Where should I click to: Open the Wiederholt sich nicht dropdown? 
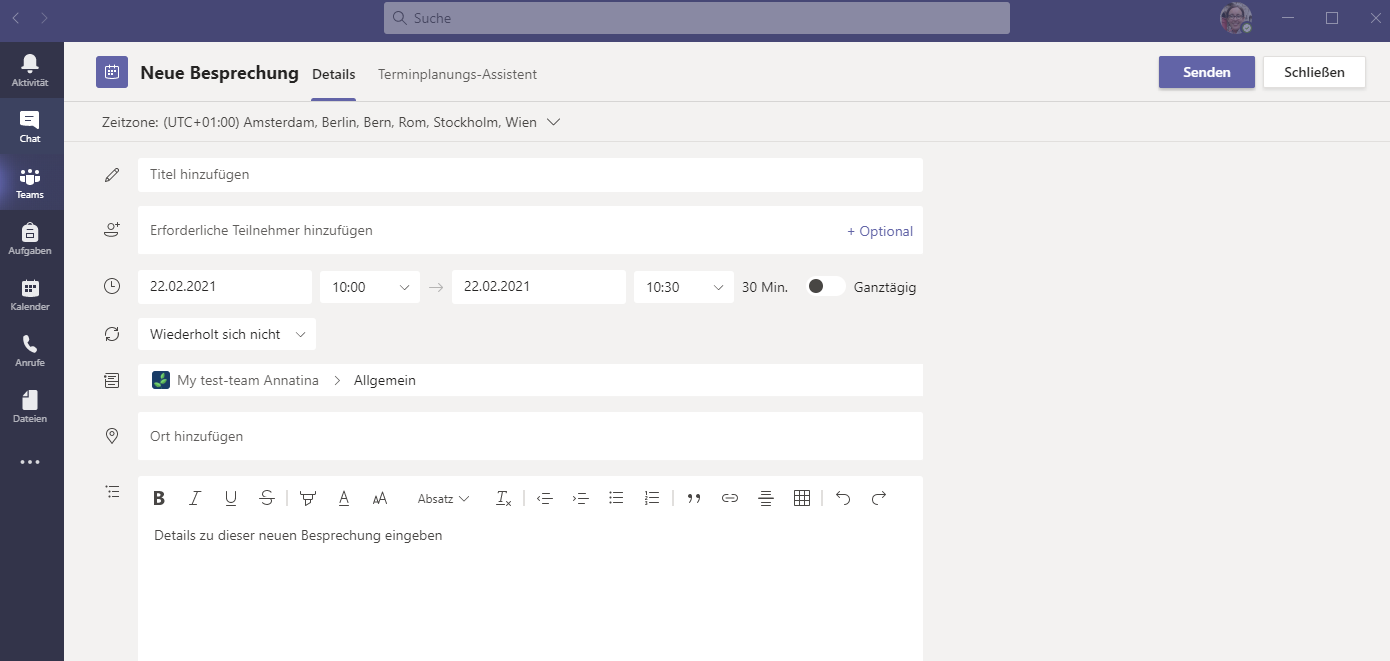227,334
